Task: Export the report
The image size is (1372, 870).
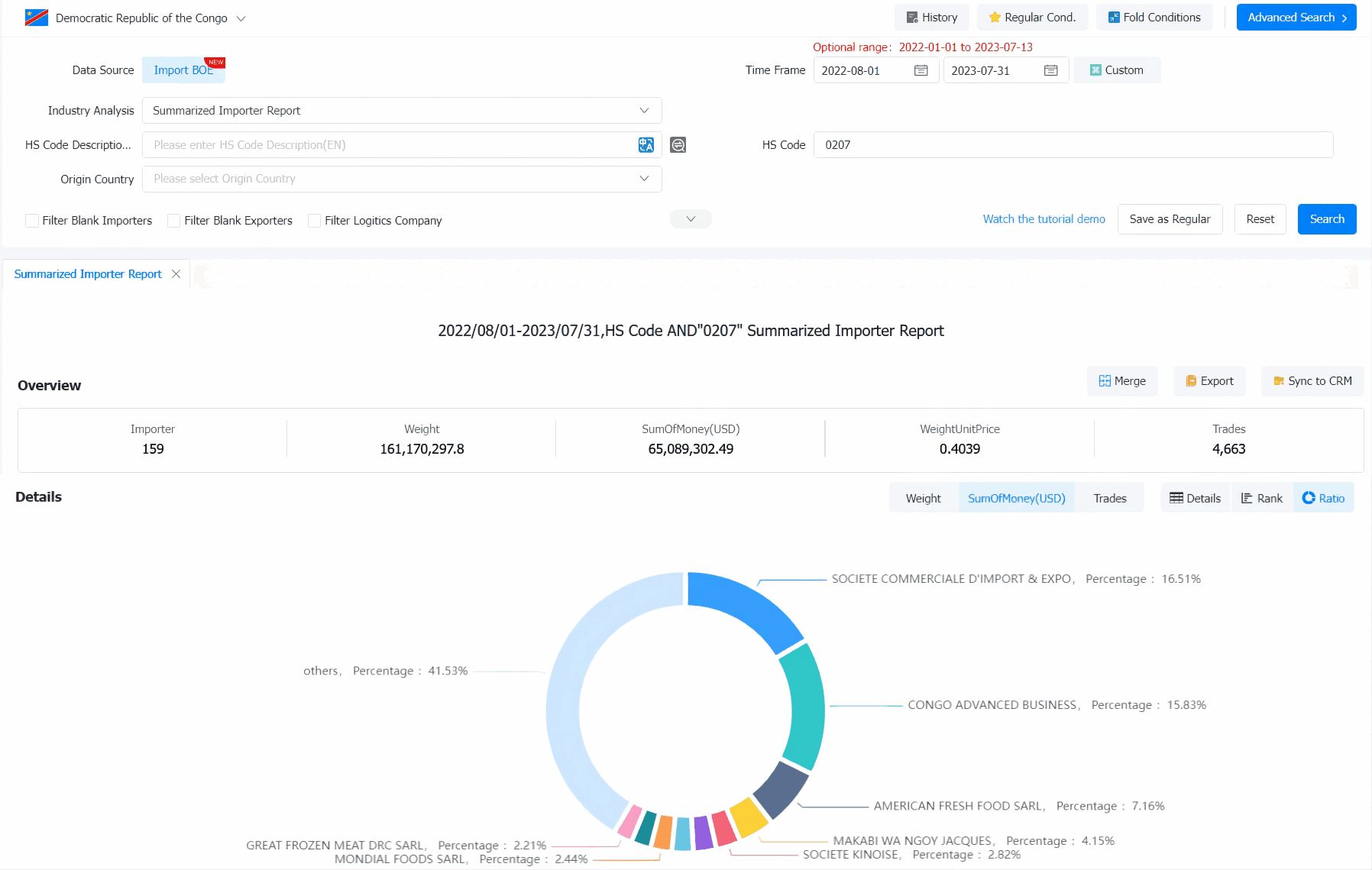Action: tap(1209, 381)
